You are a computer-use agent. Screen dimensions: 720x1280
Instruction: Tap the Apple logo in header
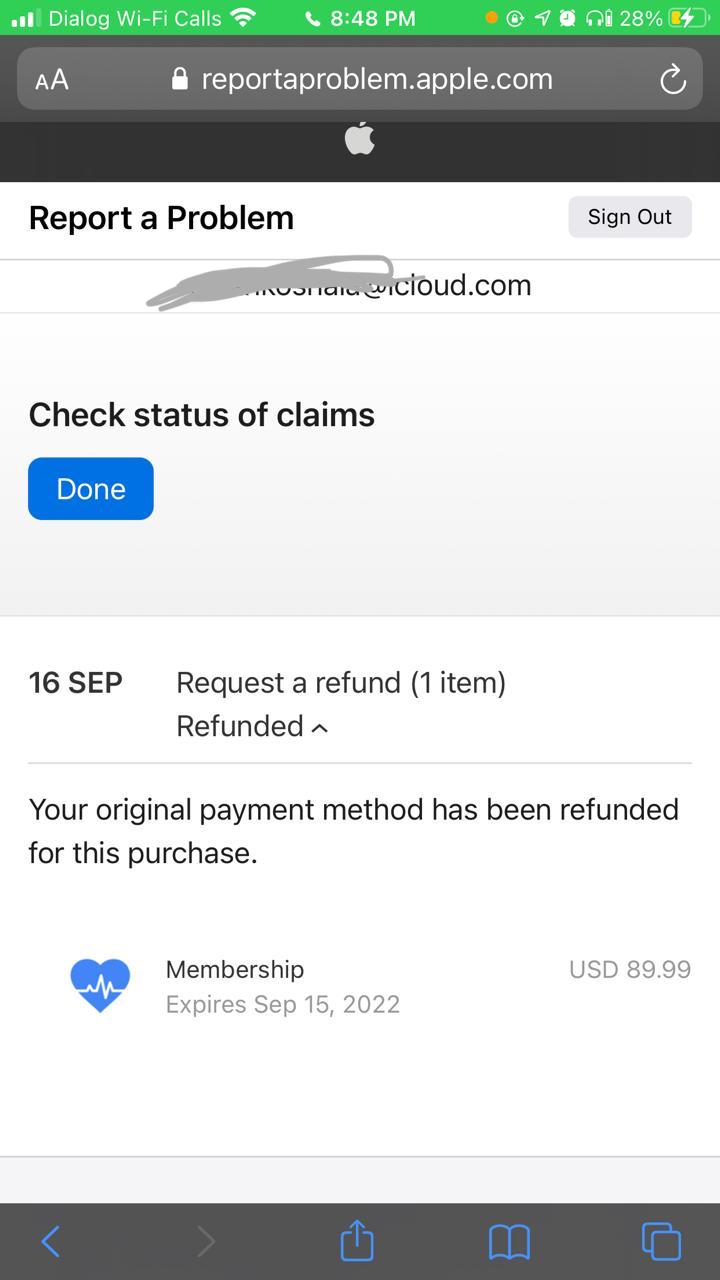point(360,139)
